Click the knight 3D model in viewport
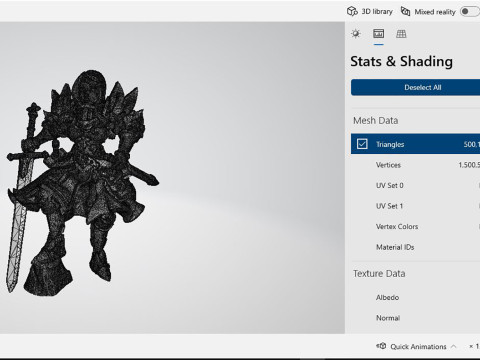The height and width of the screenshot is (360, 480). [82, 182]
